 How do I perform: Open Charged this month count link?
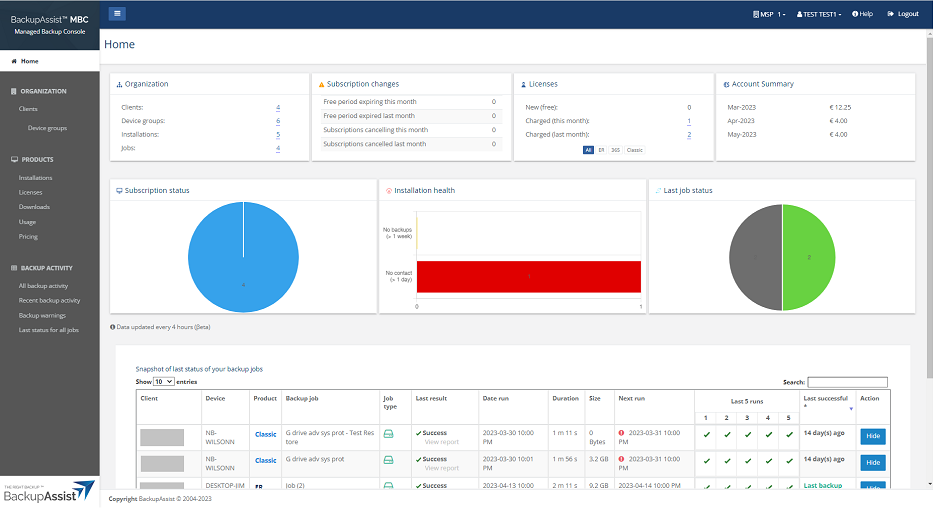point(689,121)
